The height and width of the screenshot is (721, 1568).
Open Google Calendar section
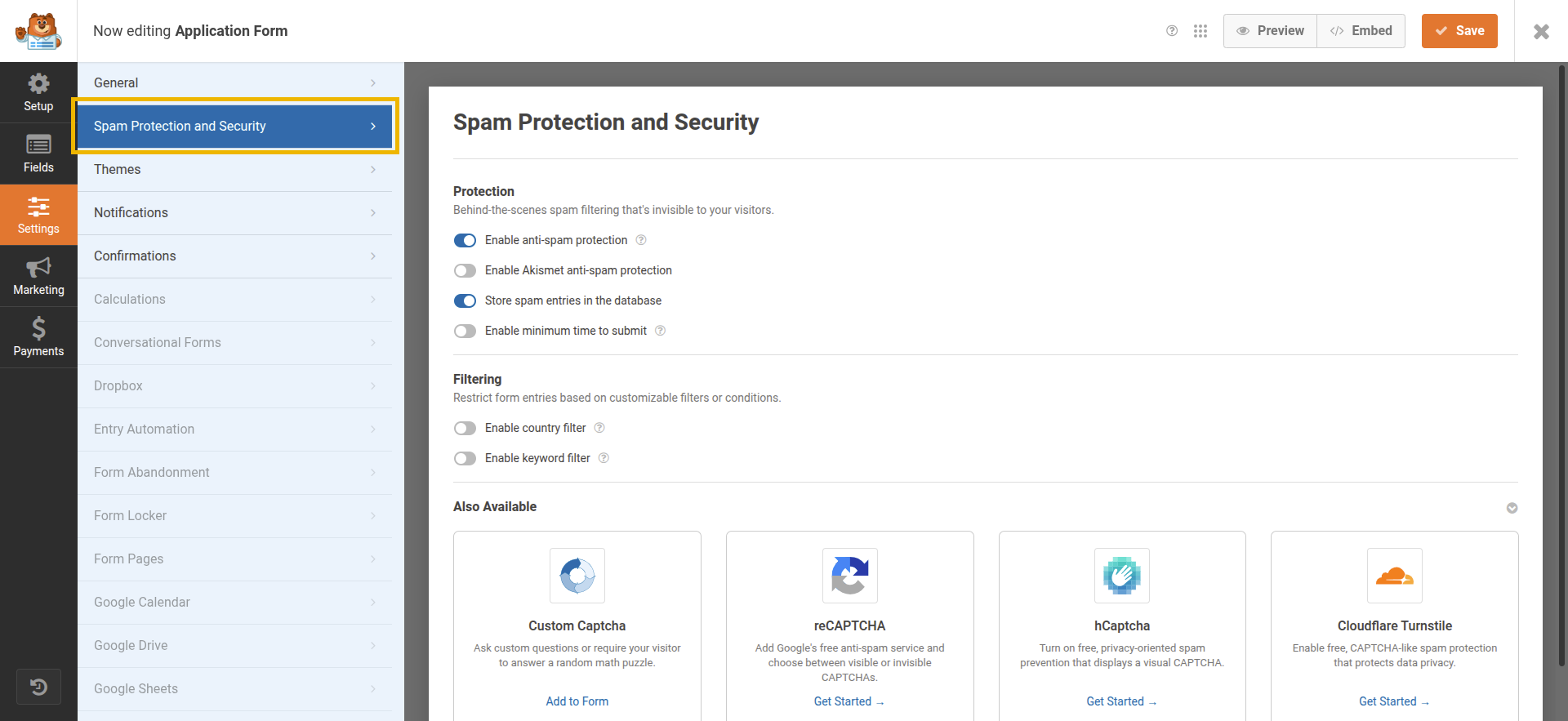[235, 602]
